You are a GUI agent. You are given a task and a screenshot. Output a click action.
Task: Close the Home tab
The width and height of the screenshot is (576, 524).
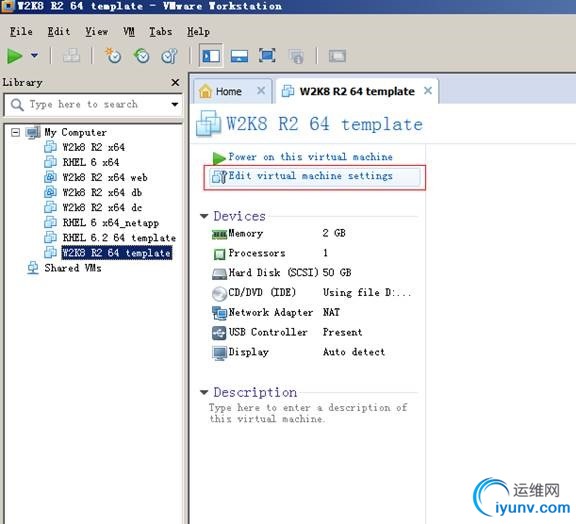click(x=261, y=90)
